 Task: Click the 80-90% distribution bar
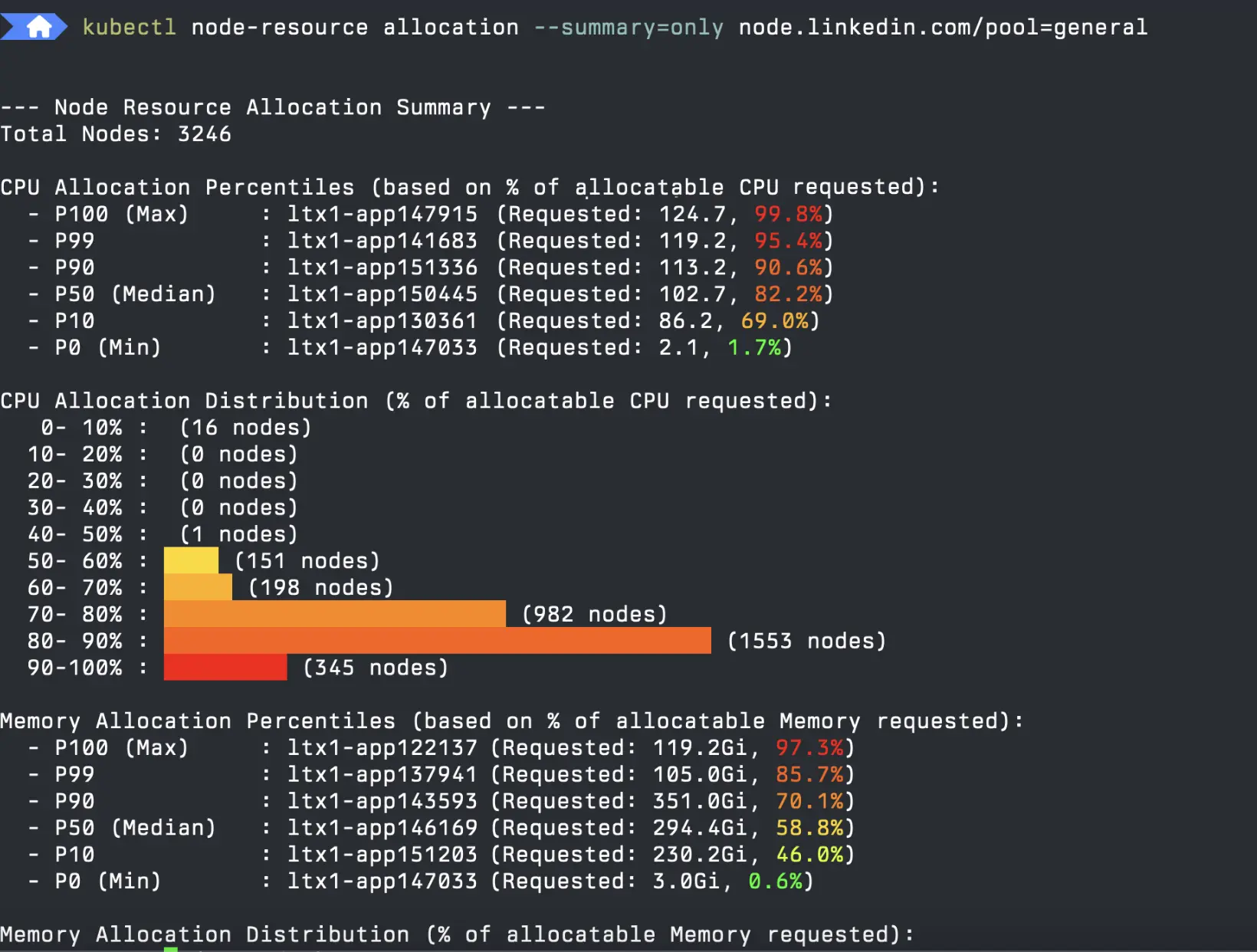[437, 641]
